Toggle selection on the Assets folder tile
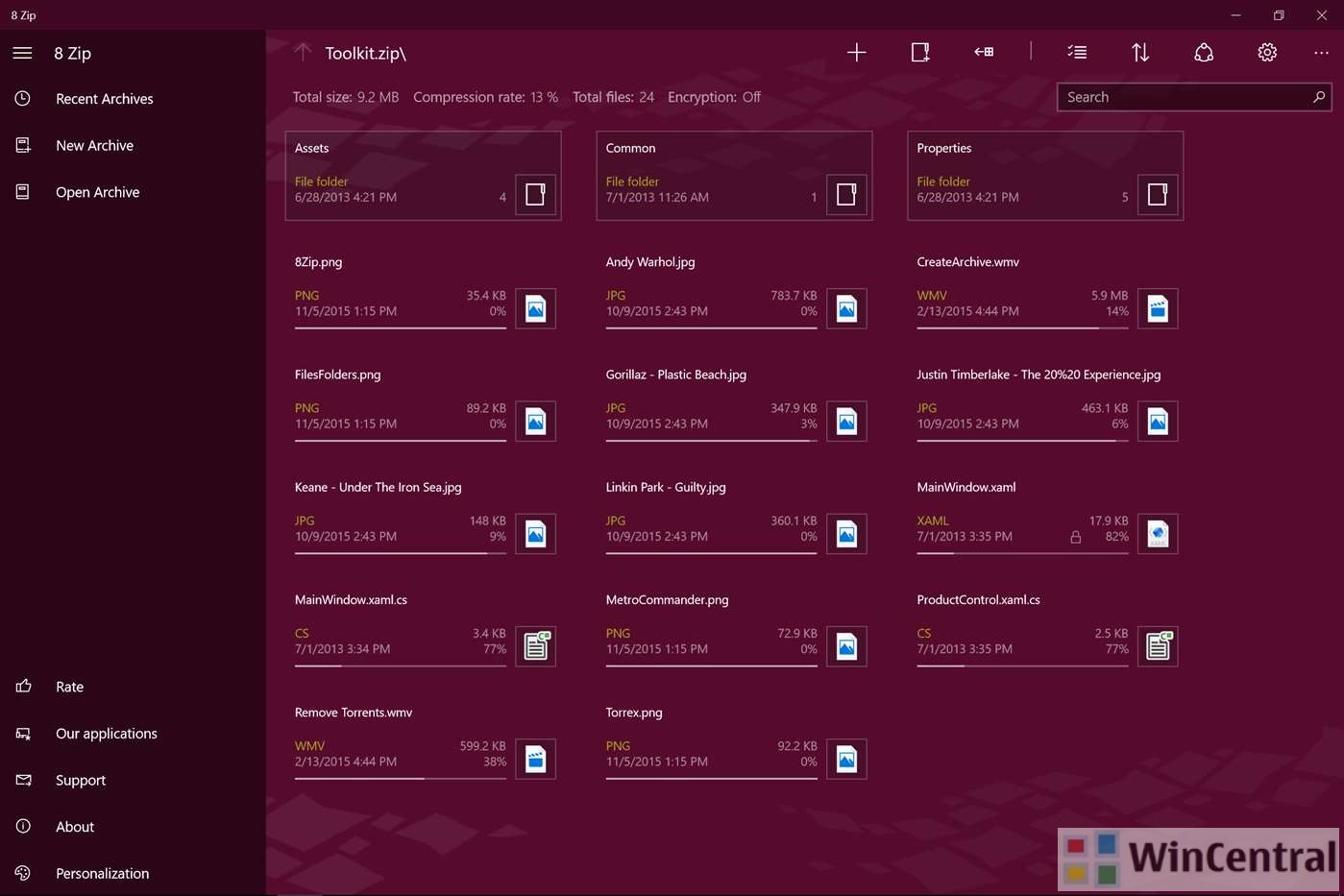Screen dimensions: 1344x896 [535, 194]
